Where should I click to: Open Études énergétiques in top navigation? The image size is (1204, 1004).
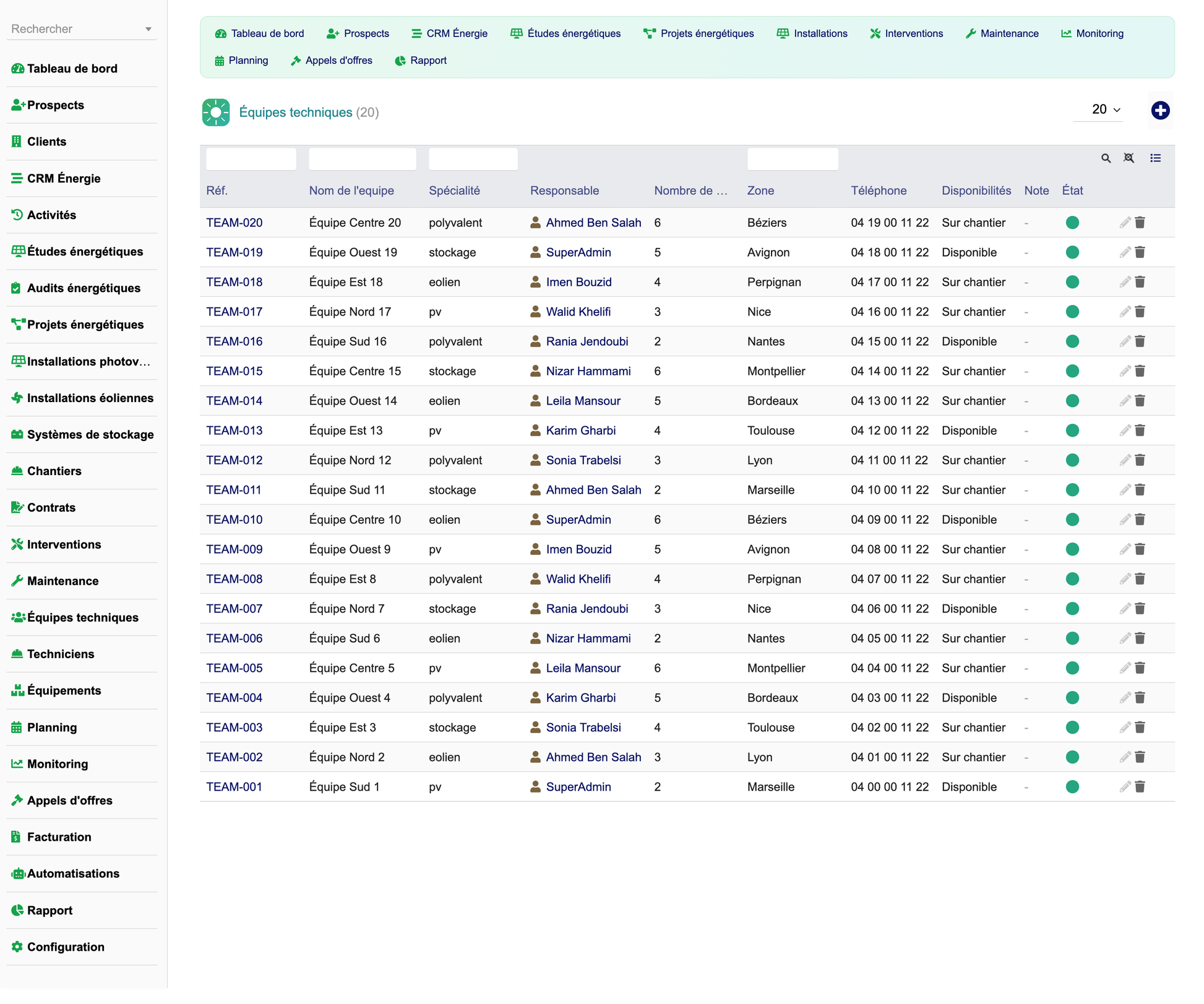(x=565, y=33)
